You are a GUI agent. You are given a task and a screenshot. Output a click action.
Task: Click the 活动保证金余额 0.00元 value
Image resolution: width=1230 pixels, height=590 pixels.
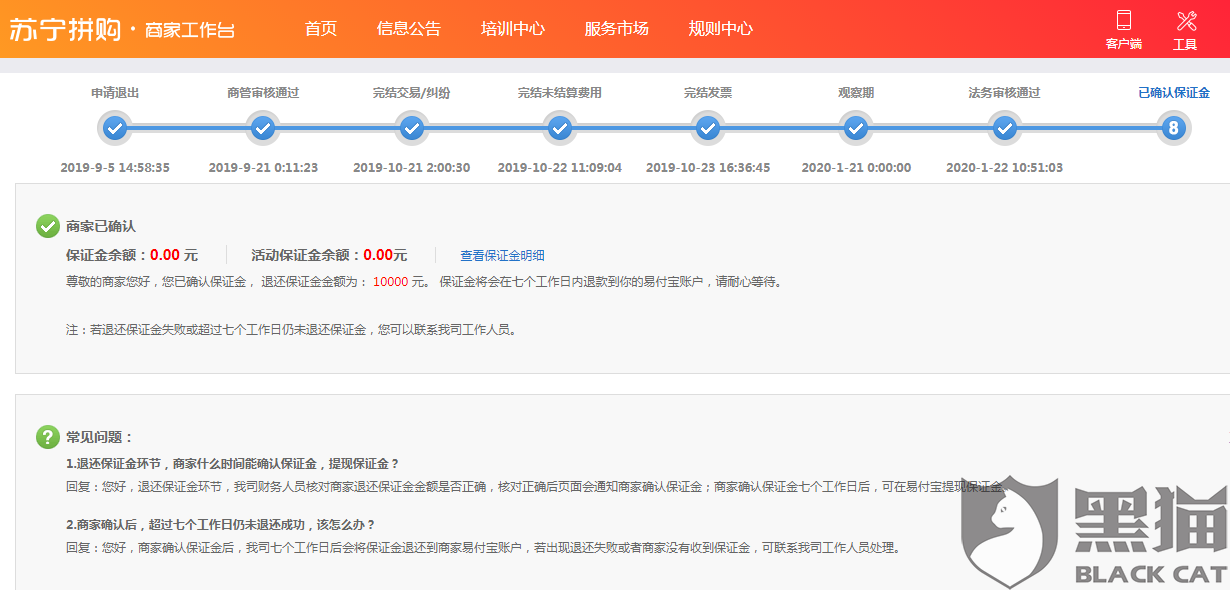pos(385,255)
